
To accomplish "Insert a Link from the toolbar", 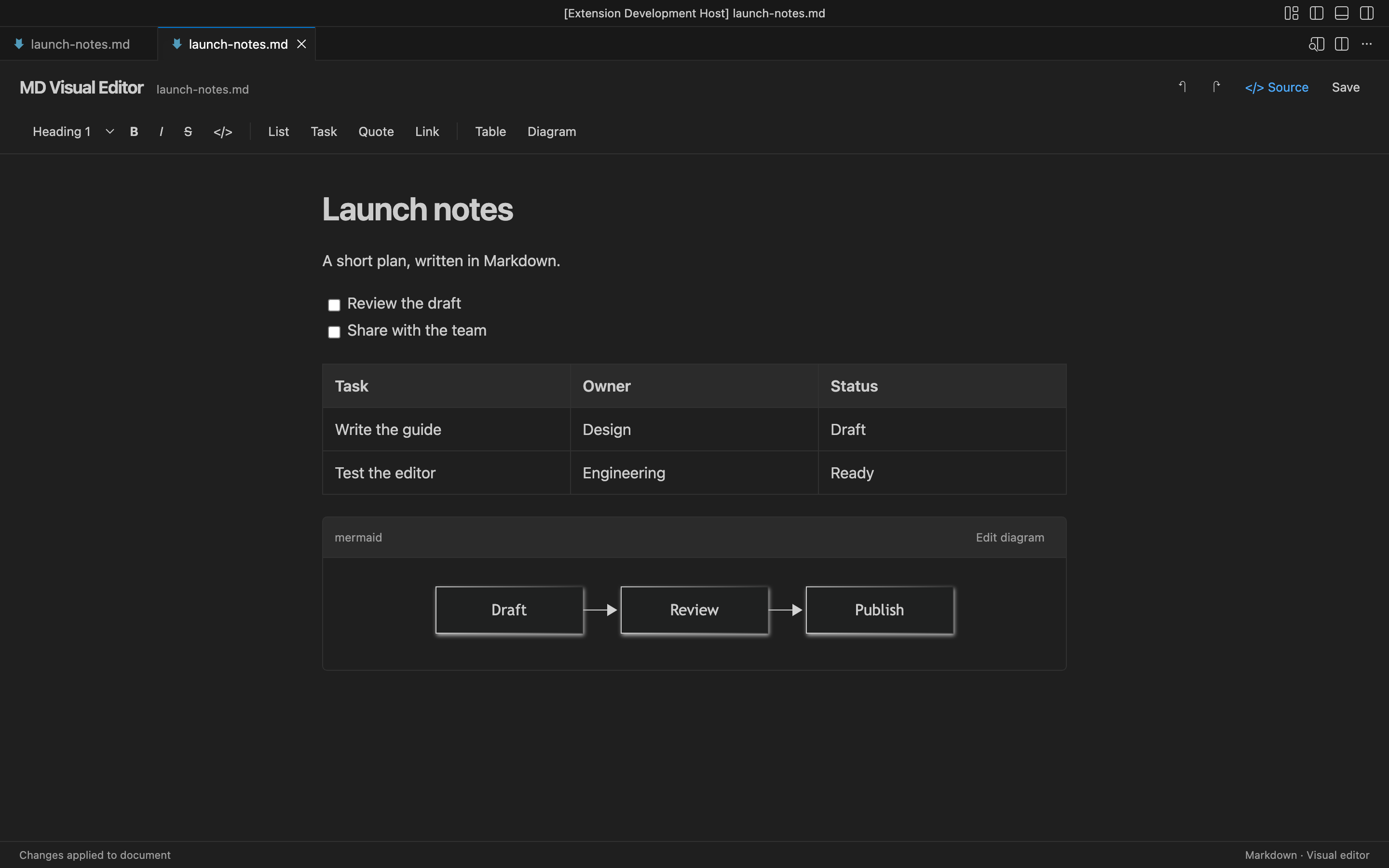I will (427, 132).
